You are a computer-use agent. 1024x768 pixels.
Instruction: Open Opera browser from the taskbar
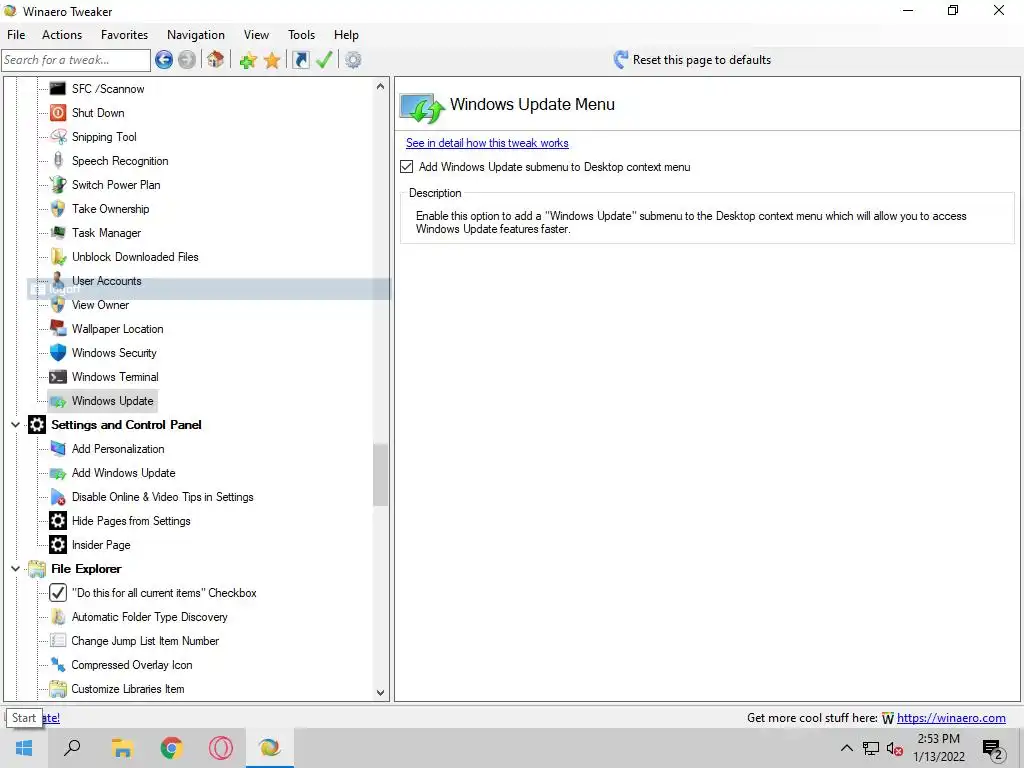221,748
